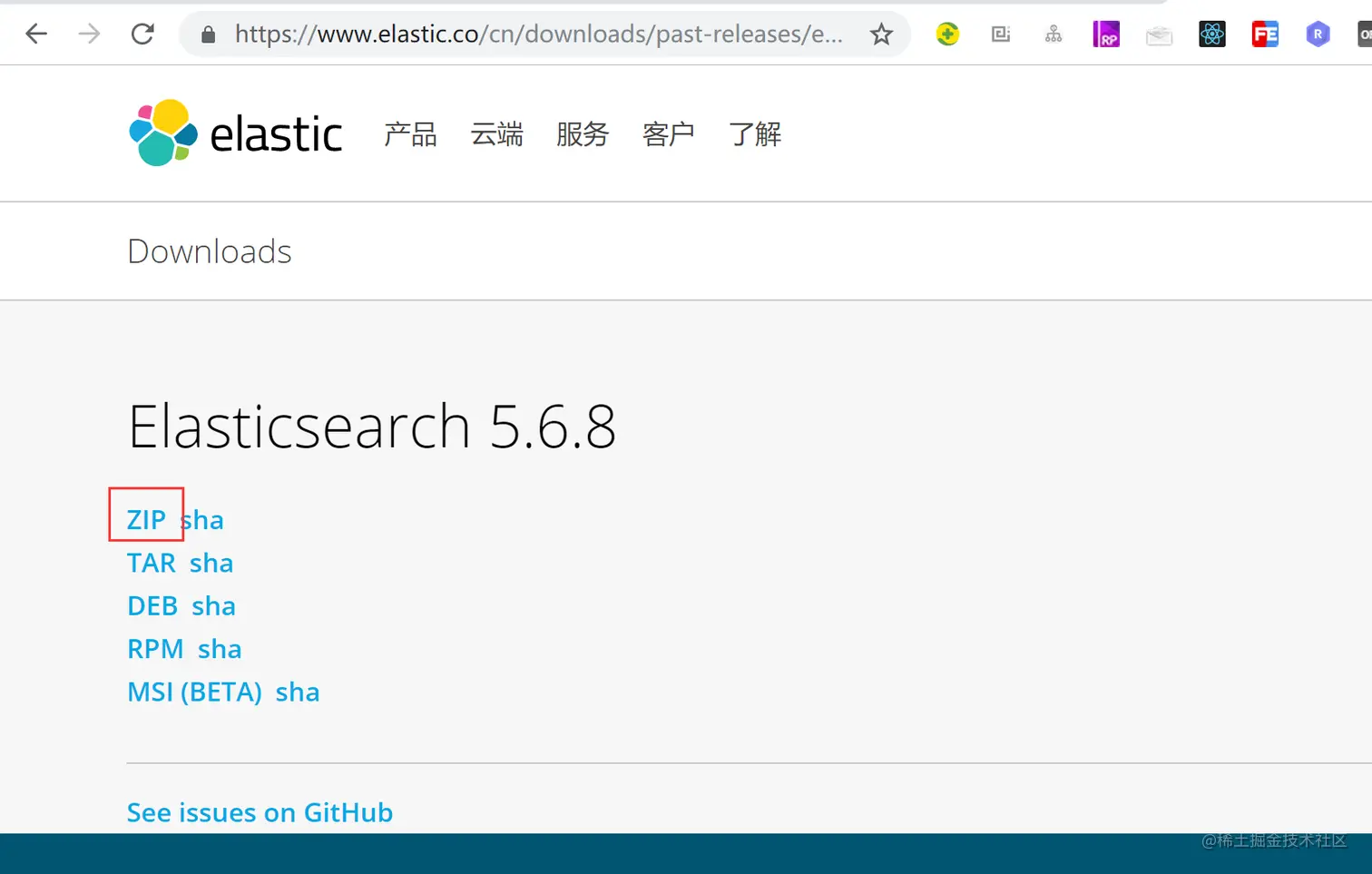Open the blue hexagon R extension
The width and height of the screenshot is (1372, 874).
click(x=1318, y=34)
